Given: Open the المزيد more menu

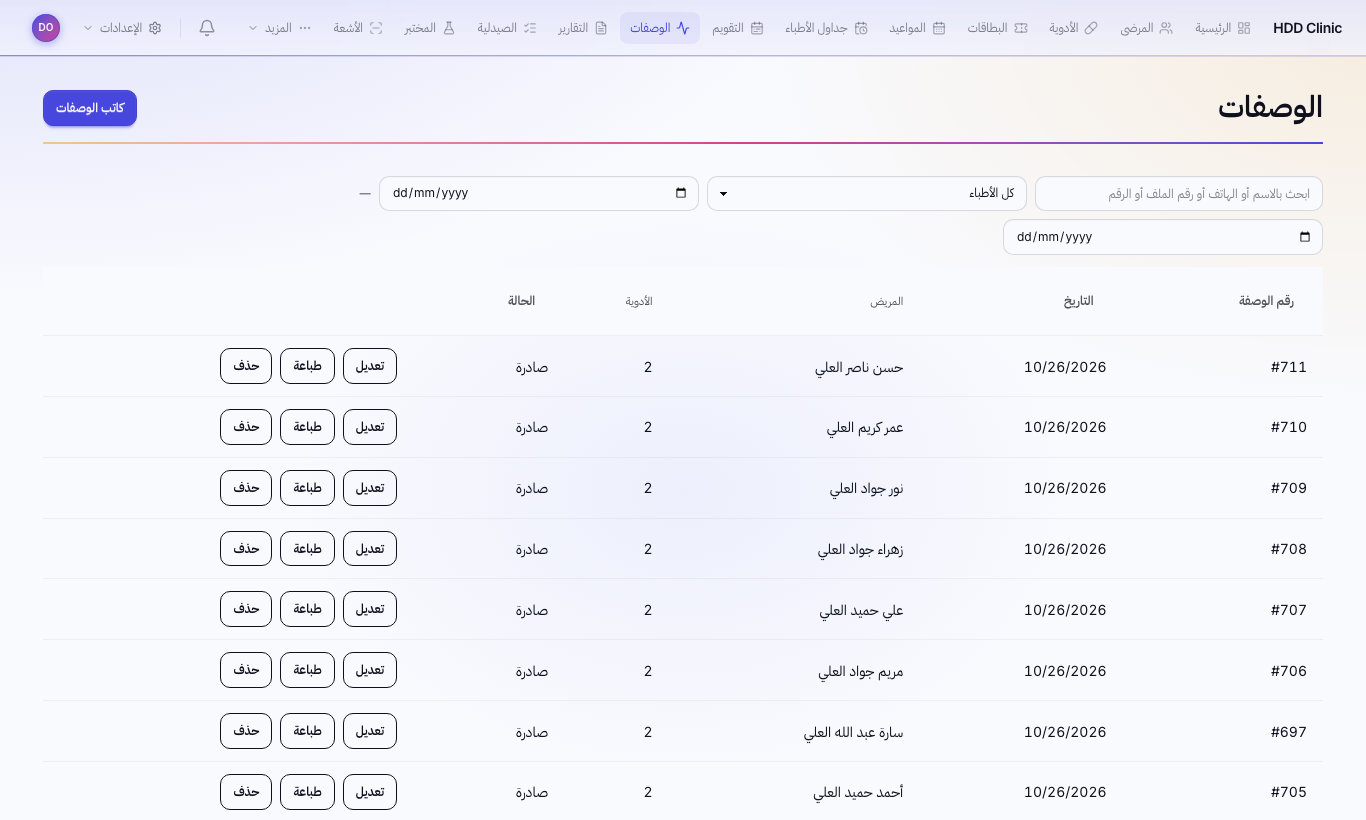Looking at the screenshot, I should coord(281,28).
